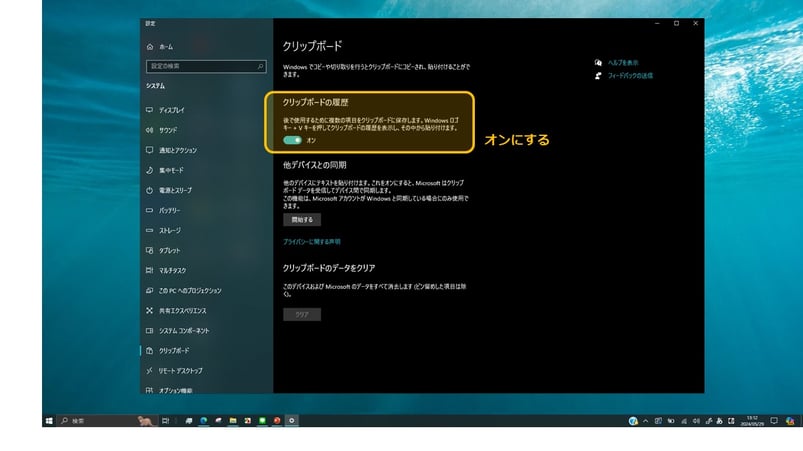Viewport: 803px width, 451px height.
Task: Click the IME あ indicator in the tray
Action: [x=720, y=421]
